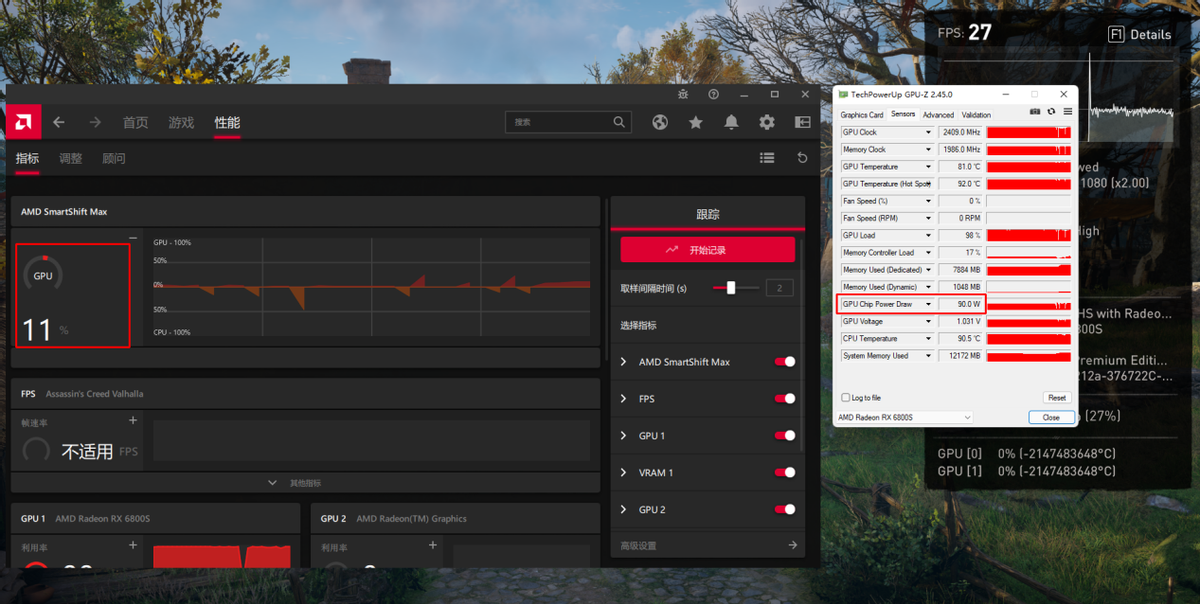1200x604 pixels.
Task: Open AMD Software settings gear icon
Action: click(x=767, y=122)
